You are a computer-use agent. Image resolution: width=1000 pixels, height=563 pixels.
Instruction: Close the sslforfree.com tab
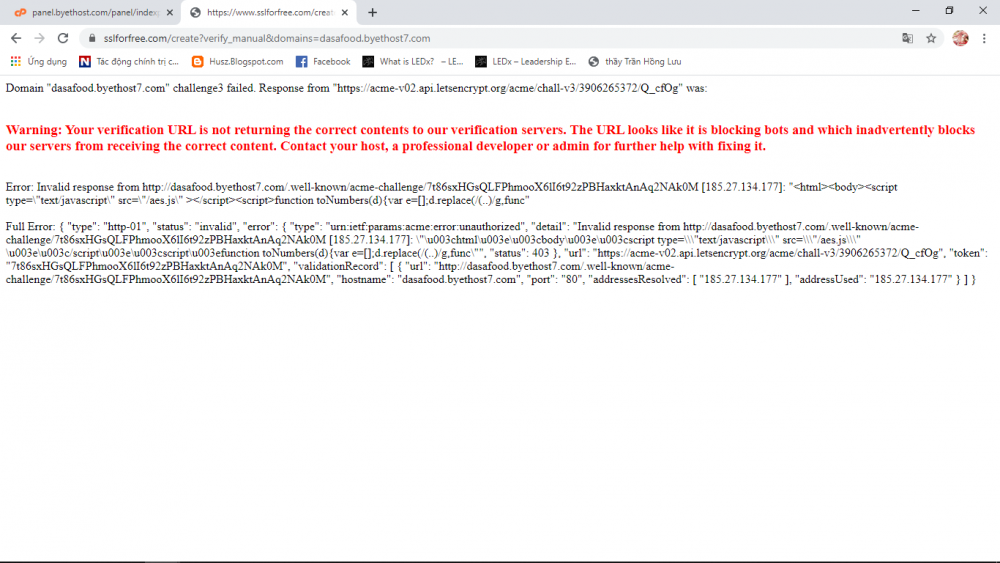[344, 12]
